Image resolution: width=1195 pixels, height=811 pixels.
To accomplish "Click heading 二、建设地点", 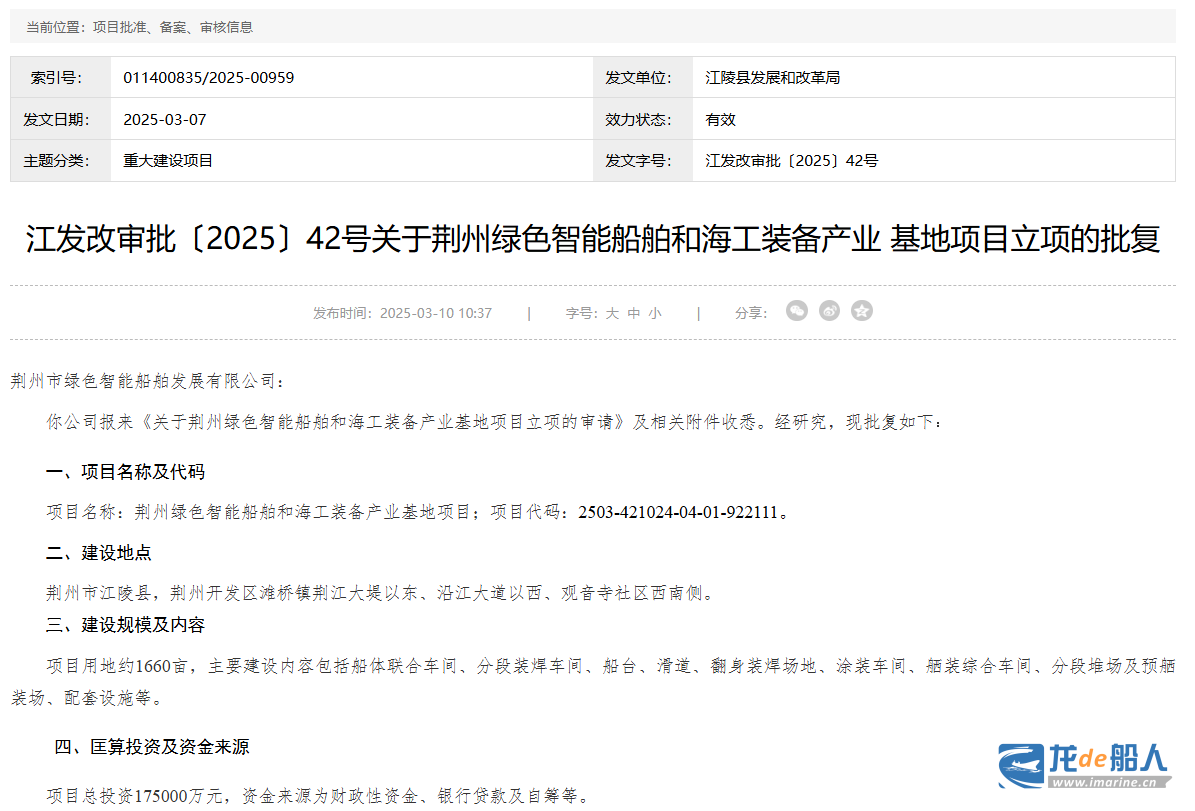I will coord(98,553).
